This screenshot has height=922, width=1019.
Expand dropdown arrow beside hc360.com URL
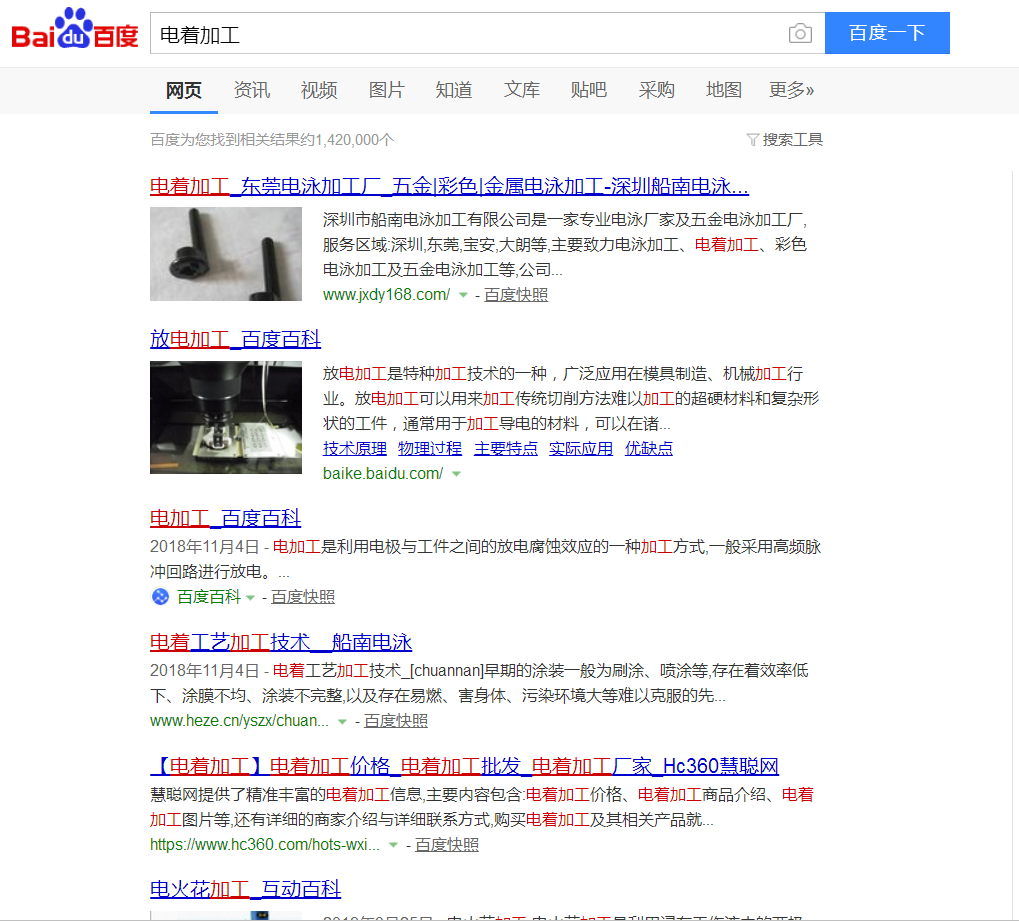393,845
